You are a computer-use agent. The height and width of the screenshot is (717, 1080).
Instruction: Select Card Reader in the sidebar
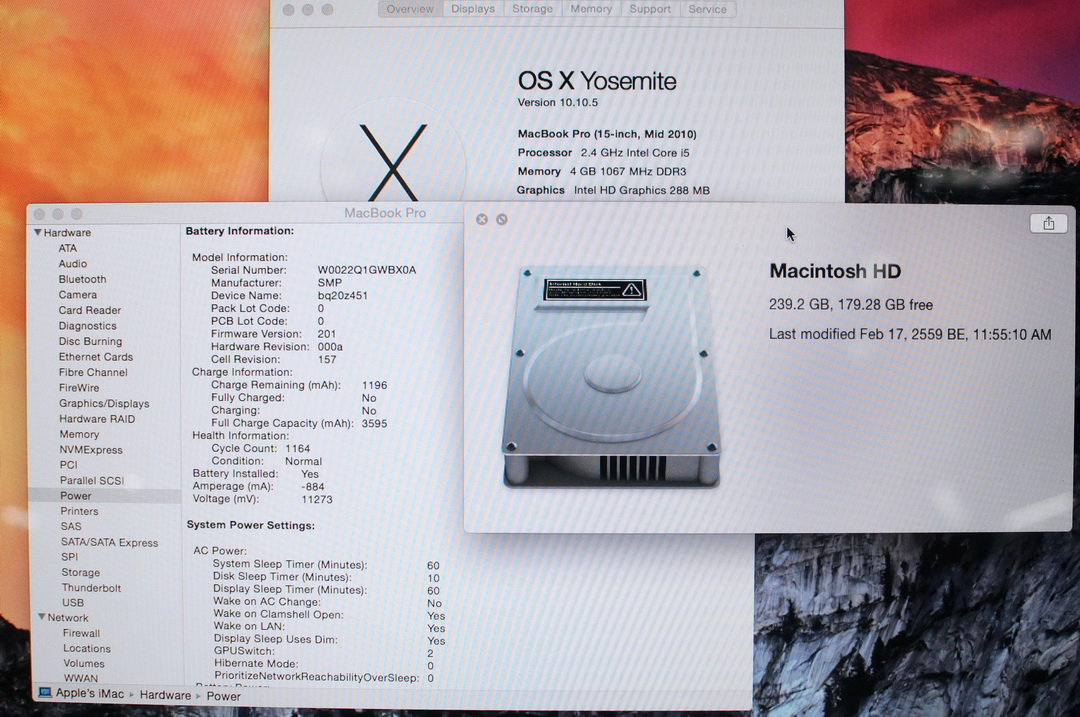point(90,310)
